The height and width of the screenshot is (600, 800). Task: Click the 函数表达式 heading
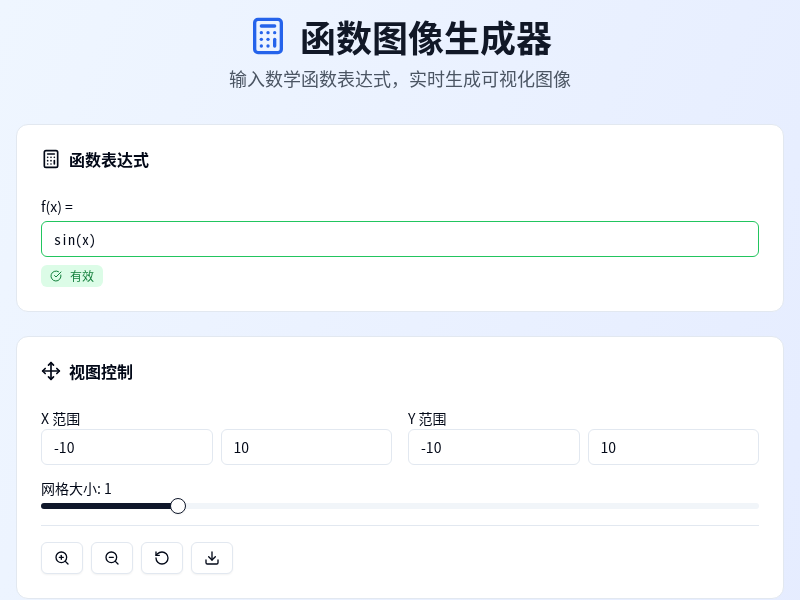click(x=109, y=160)
